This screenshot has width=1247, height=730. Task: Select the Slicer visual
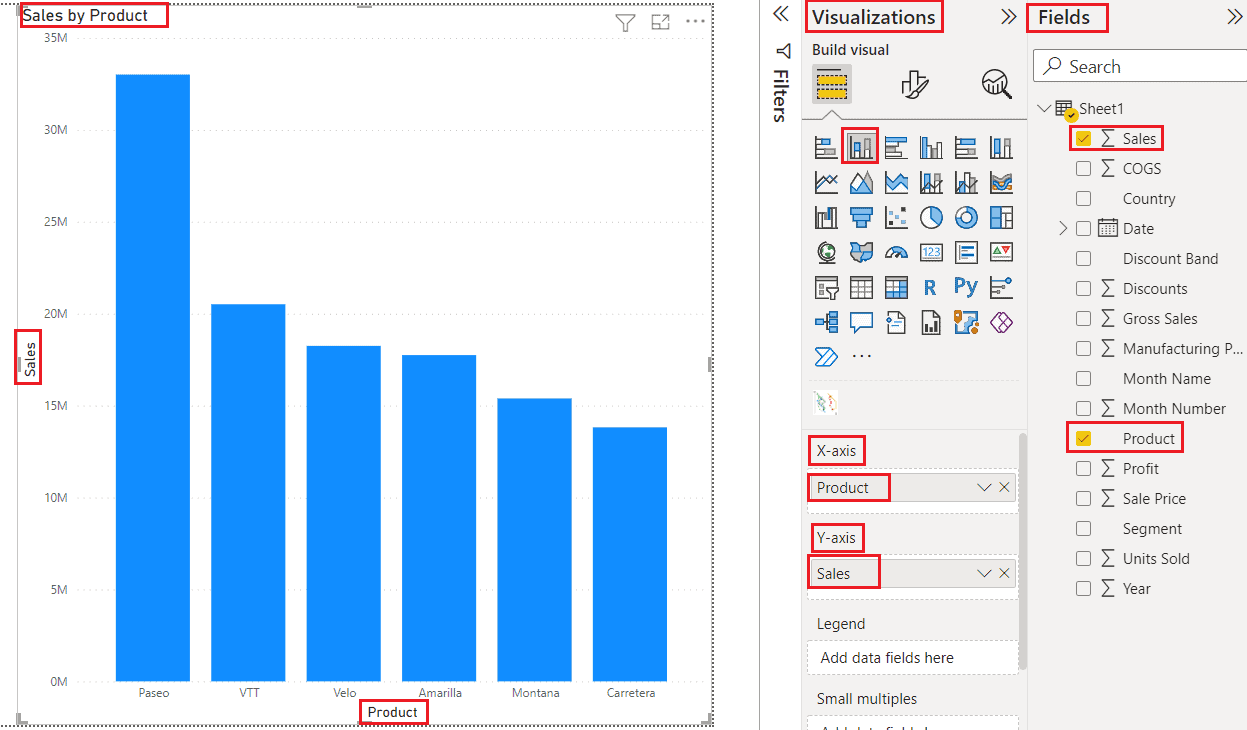[826, 287]
